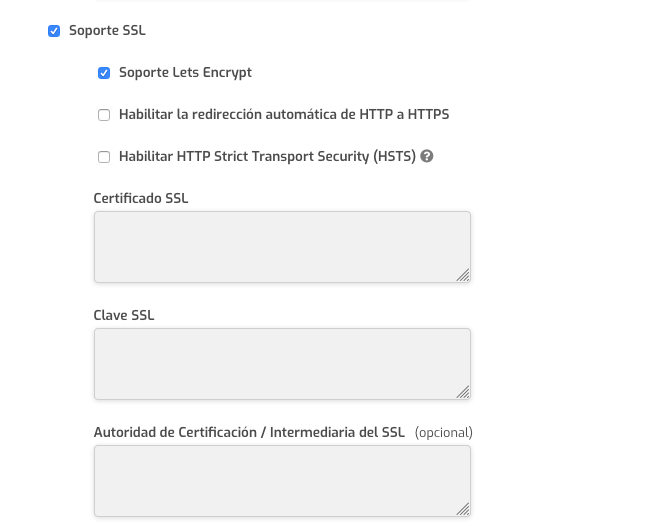663x528 pixels.
Task: Click the (opcional) hint text
Action: [x=444, y=433]
